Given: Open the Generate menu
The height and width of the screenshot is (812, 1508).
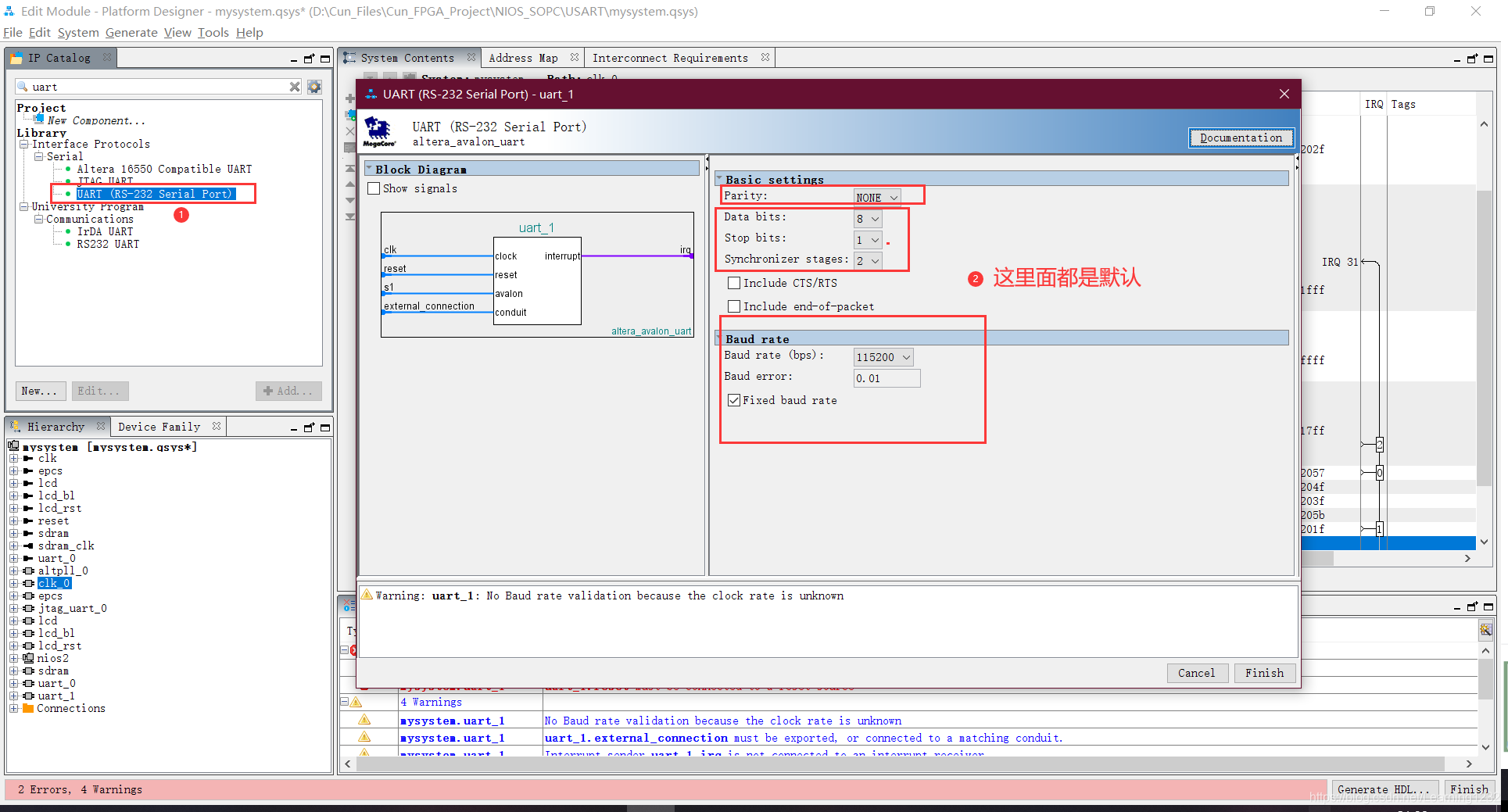Looking at the screenshot, I should [x=131, y=33].
